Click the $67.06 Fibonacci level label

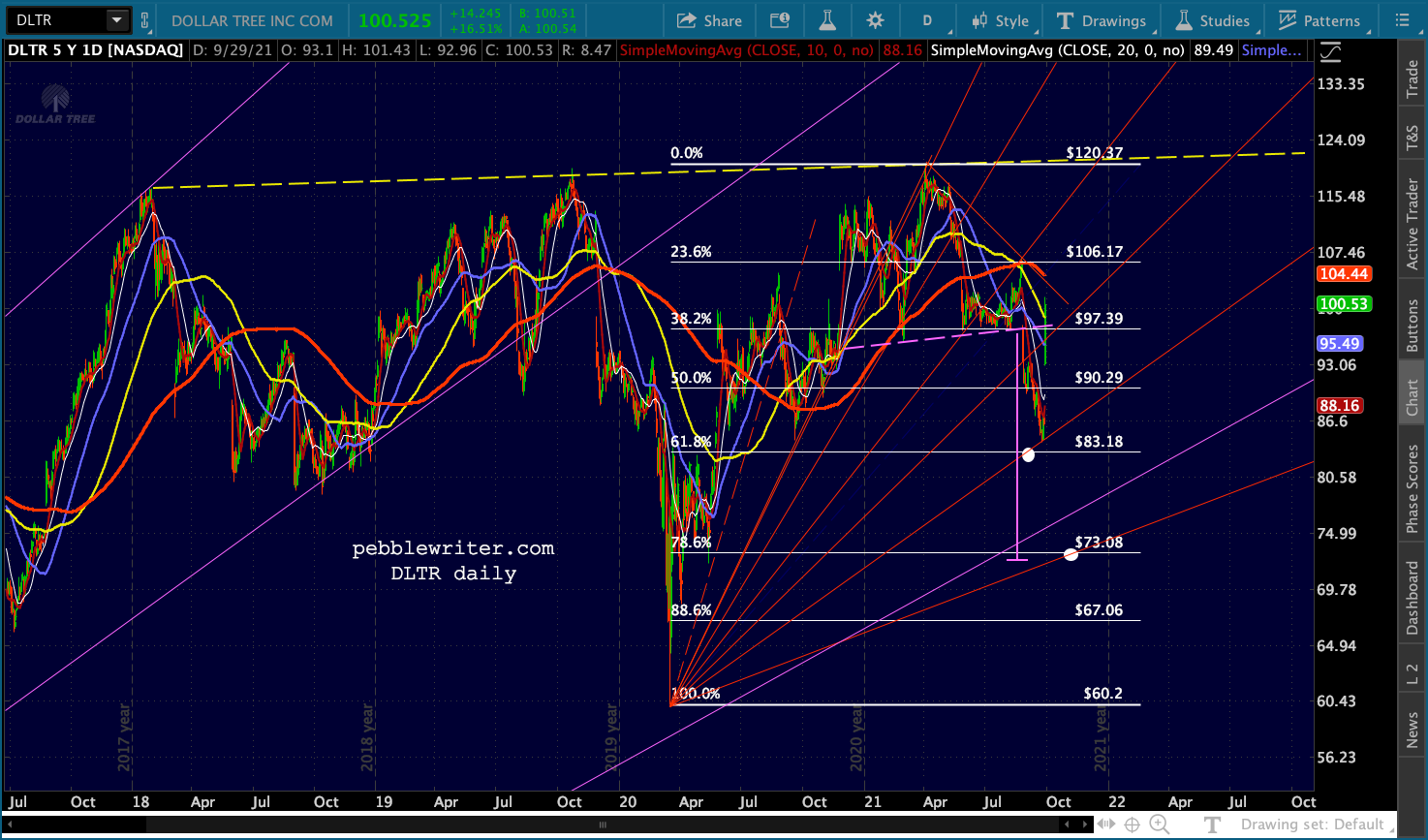point(1099,610)
